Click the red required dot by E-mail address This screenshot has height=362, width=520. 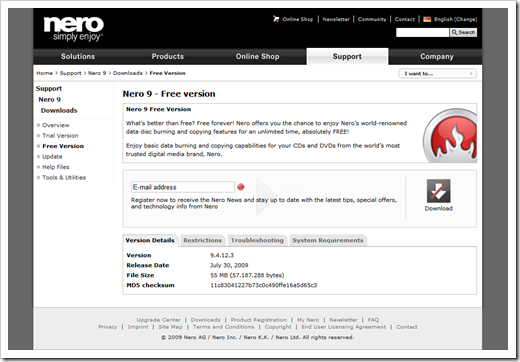[x=241, y=187]
